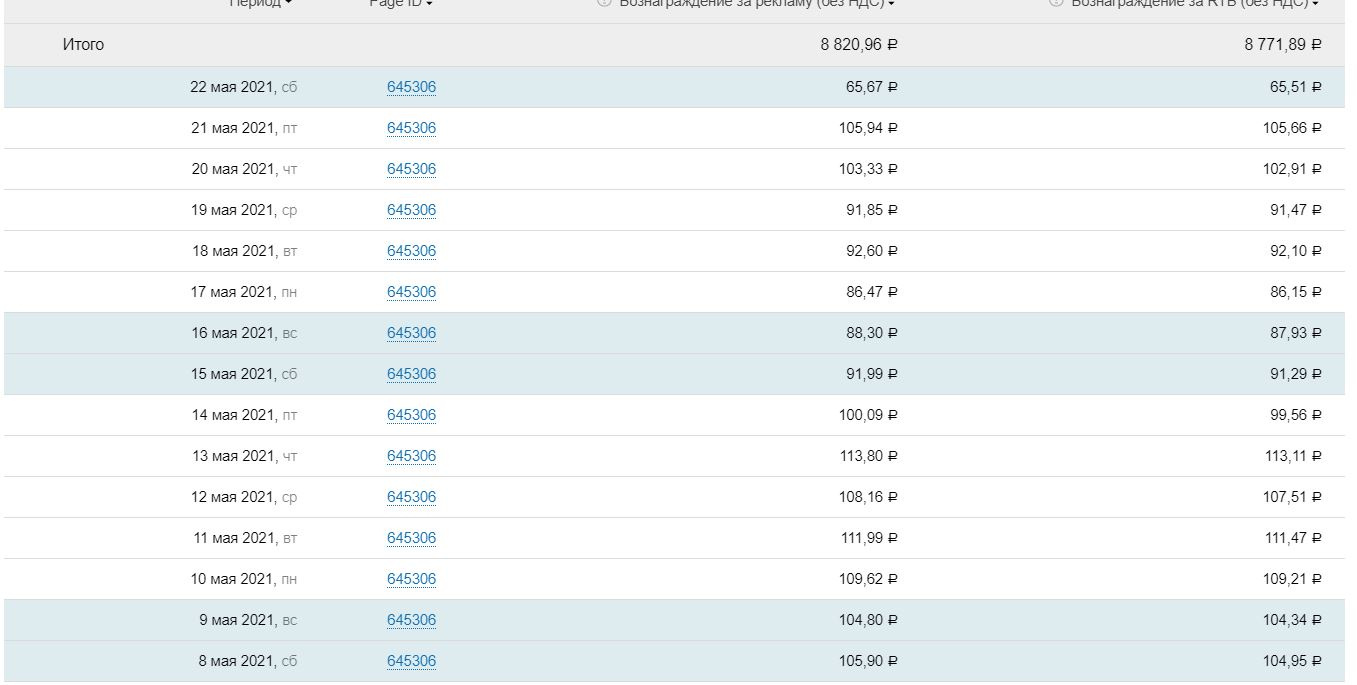Open Page ID 645306 link for 11 мая 2021
The width and height of the screenshot is (1357, 685).
411,538
